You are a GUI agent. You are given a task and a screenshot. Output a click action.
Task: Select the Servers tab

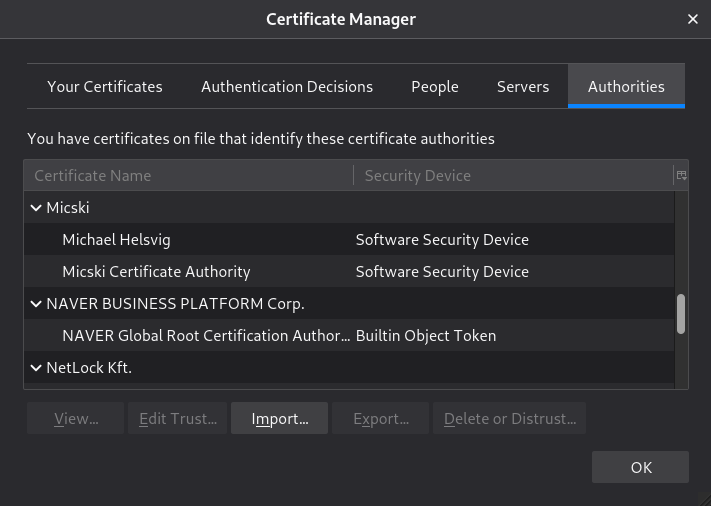(523, 86)
